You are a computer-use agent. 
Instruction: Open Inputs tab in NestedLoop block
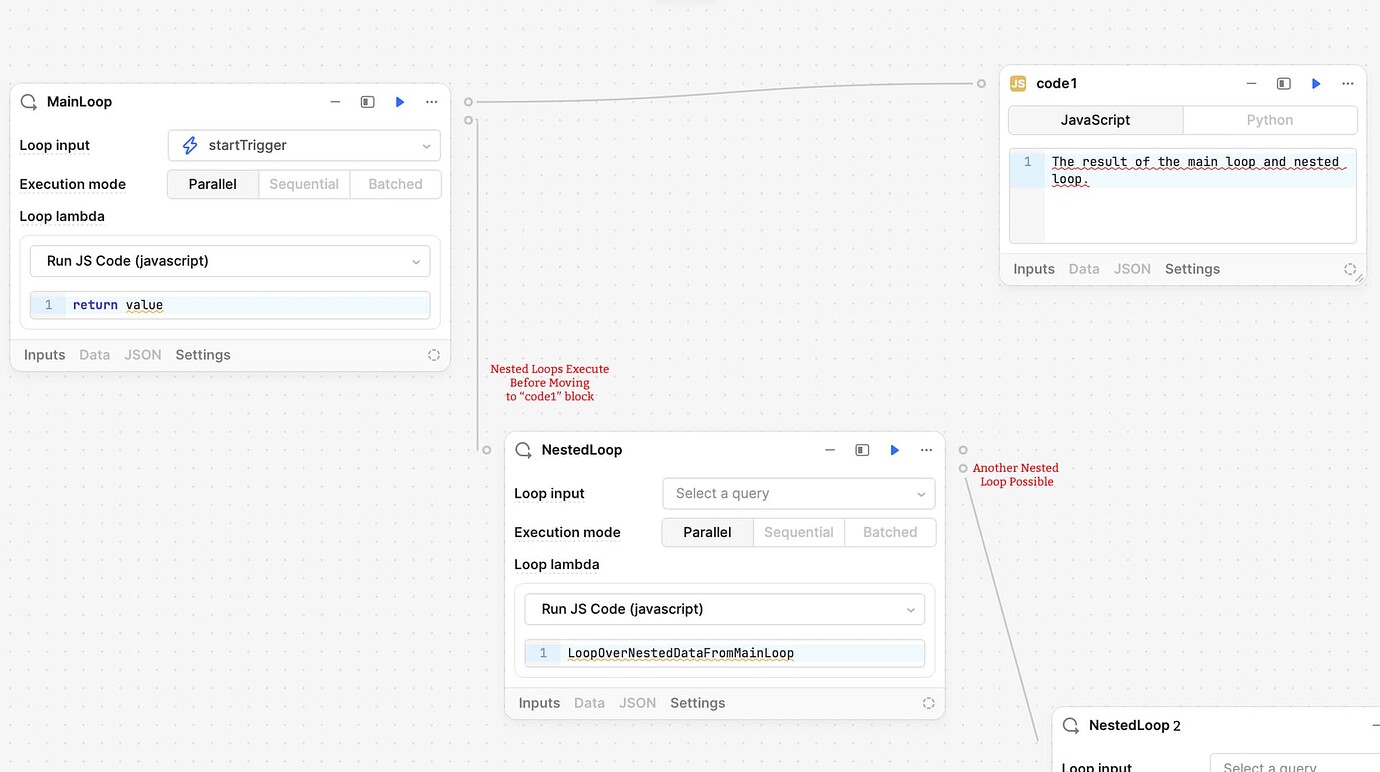540,703
